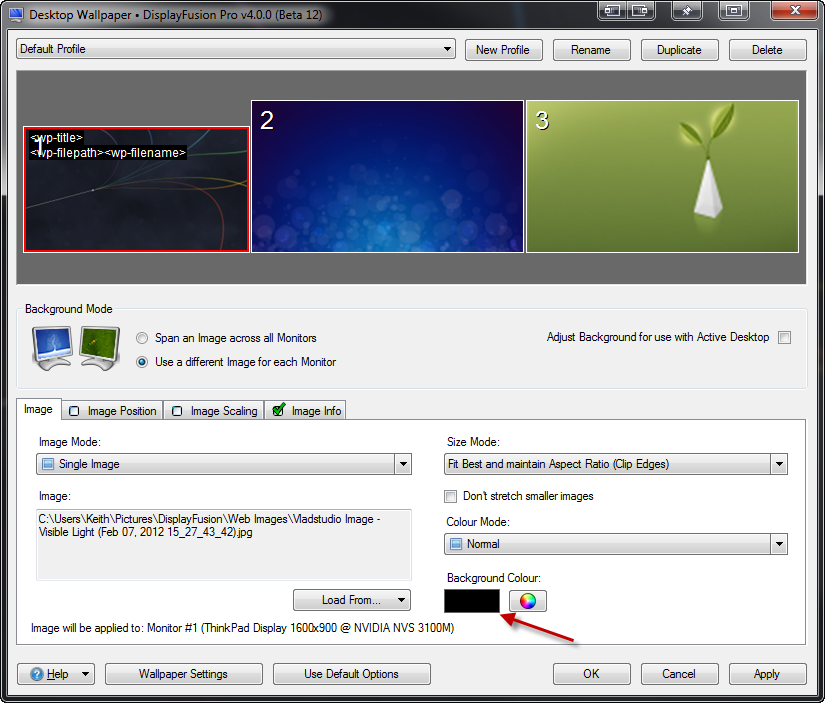Open the Image Info tab
This screenshot has width=825, height=703.
[x=306, y=411]
